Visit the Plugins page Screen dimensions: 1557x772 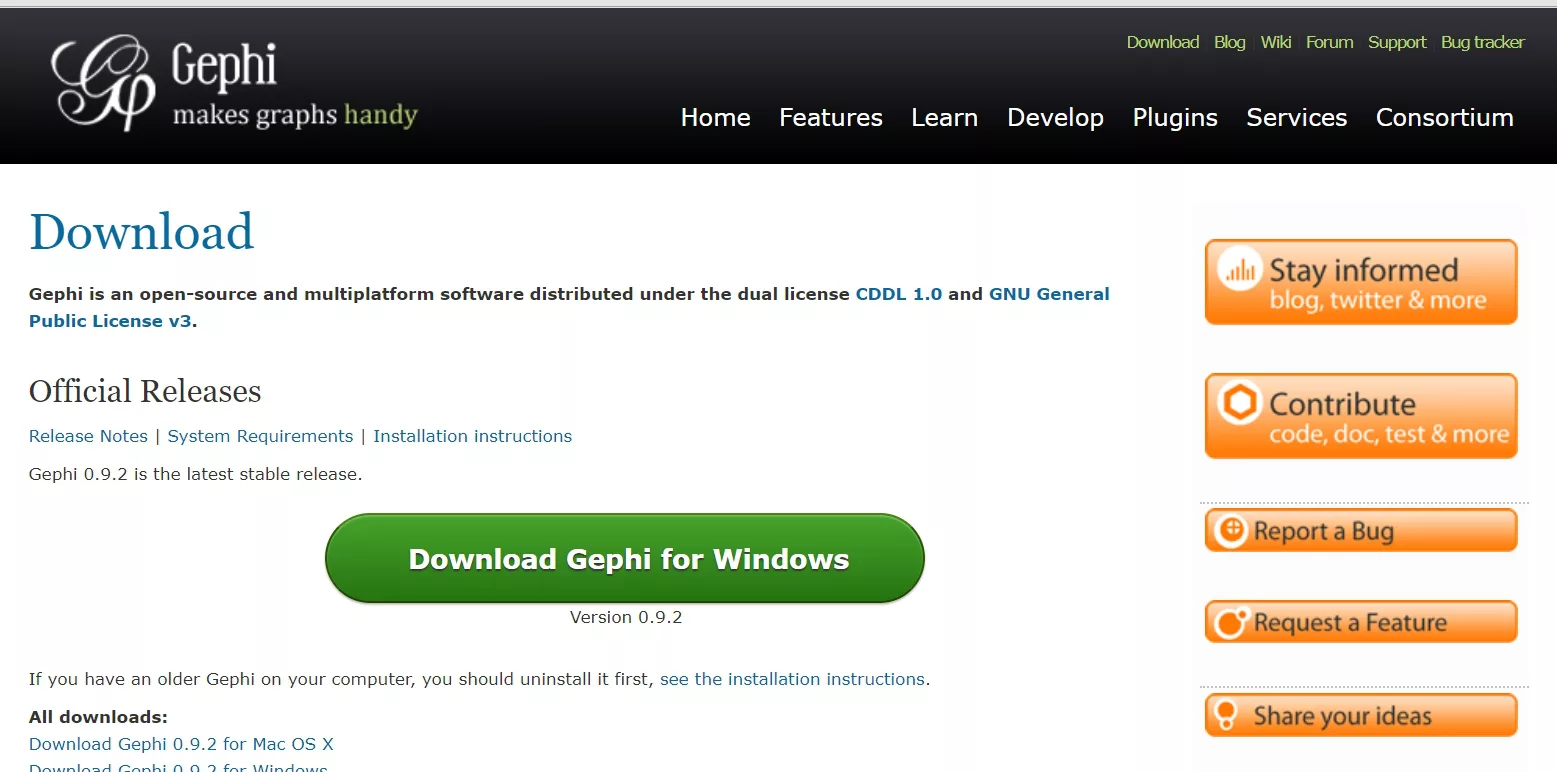pos(1175,117)
